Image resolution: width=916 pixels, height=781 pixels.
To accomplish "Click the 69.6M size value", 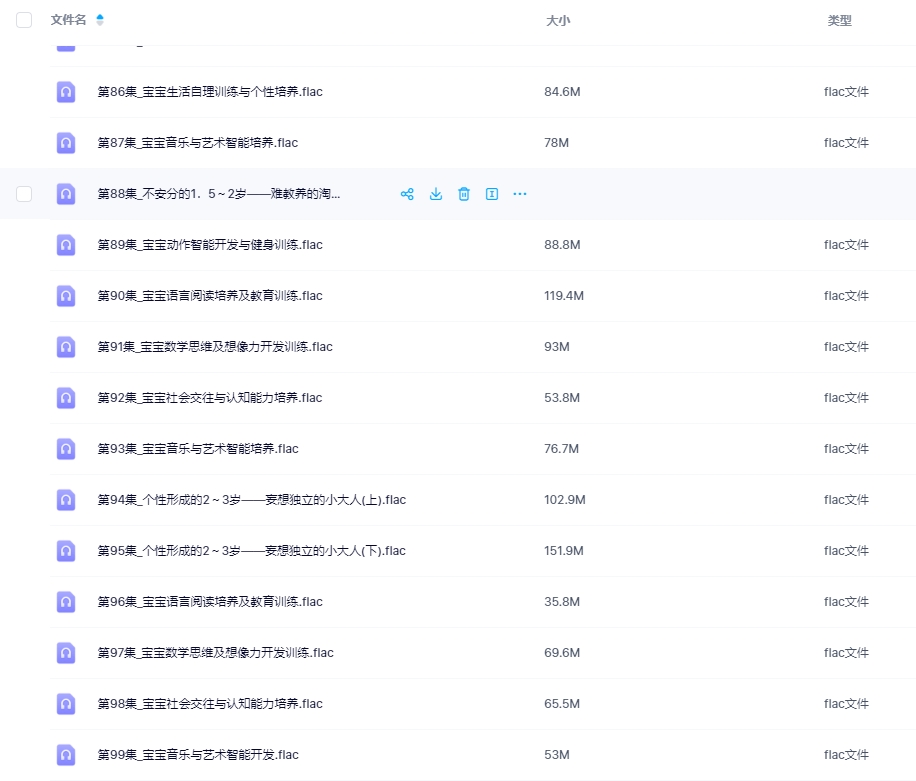I will (562, 652).
